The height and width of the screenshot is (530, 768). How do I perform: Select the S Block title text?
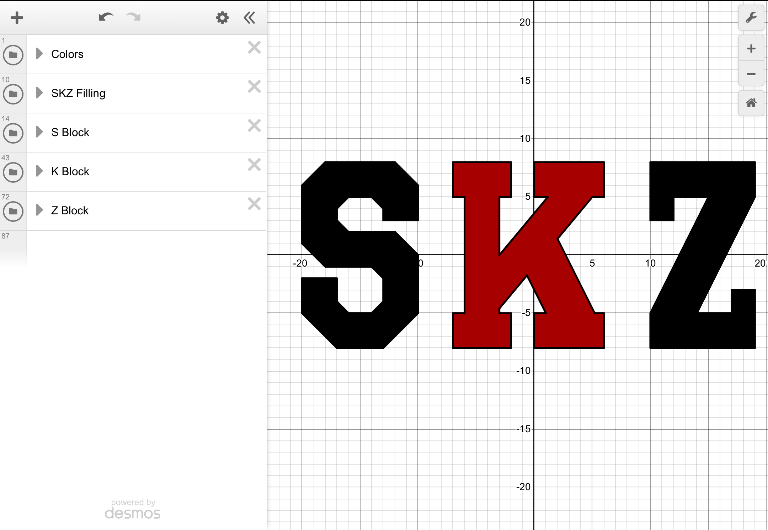point(70,132)
